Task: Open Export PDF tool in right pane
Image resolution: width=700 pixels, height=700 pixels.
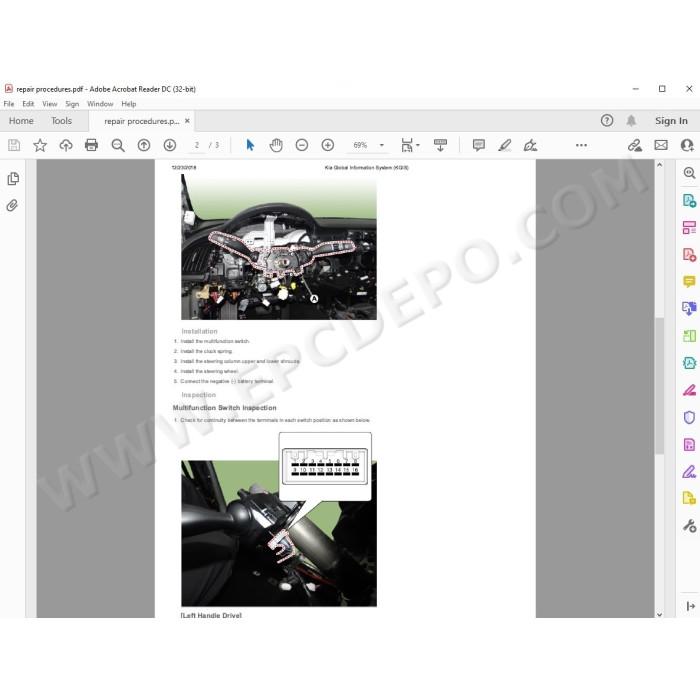Action: (689, 200)
